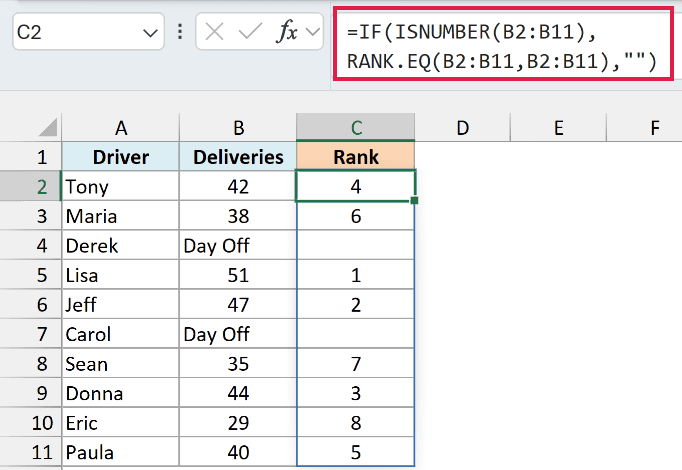Select row 5 header

31,275
